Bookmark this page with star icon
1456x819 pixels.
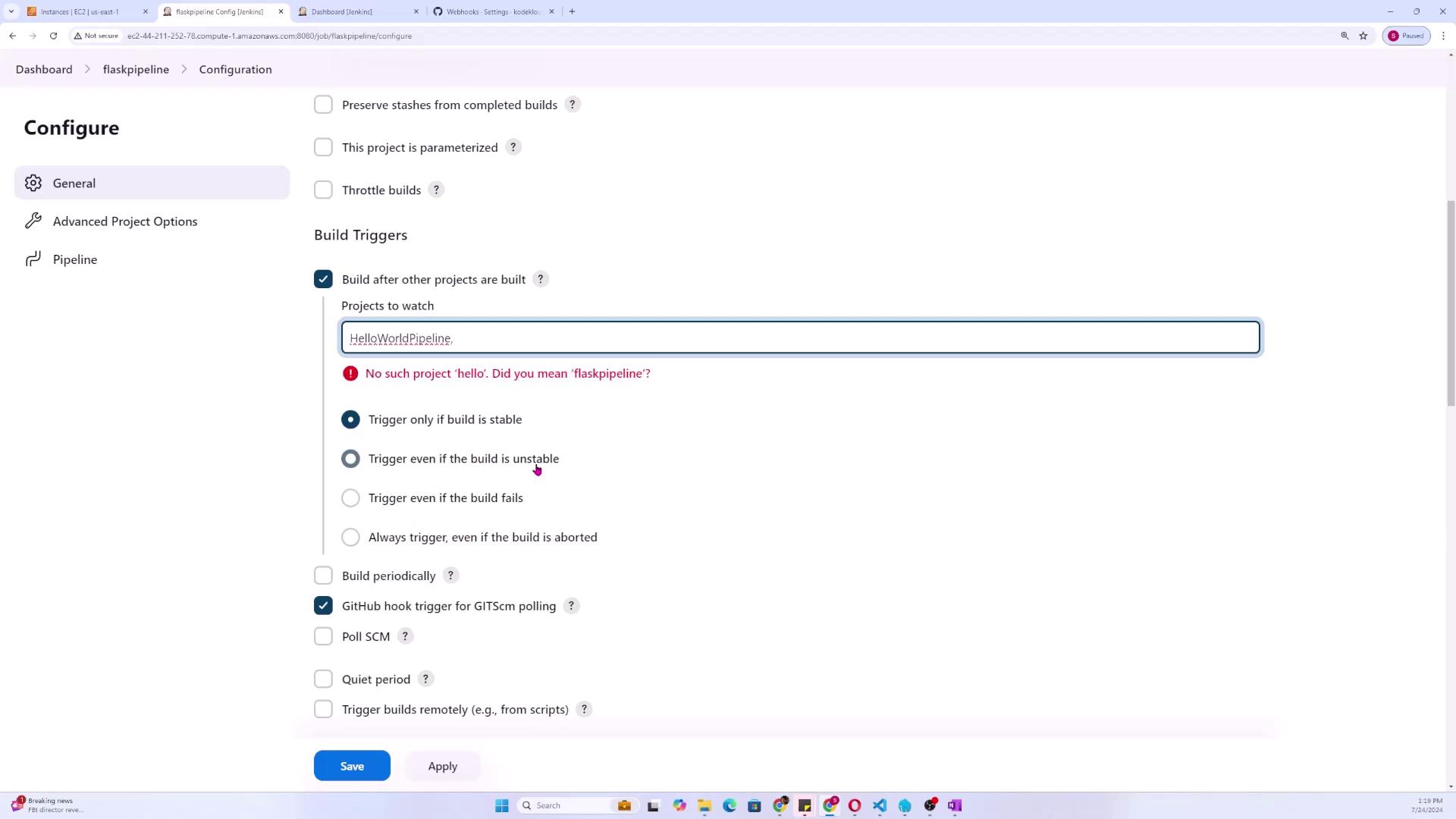click(x=1363, y=36)
